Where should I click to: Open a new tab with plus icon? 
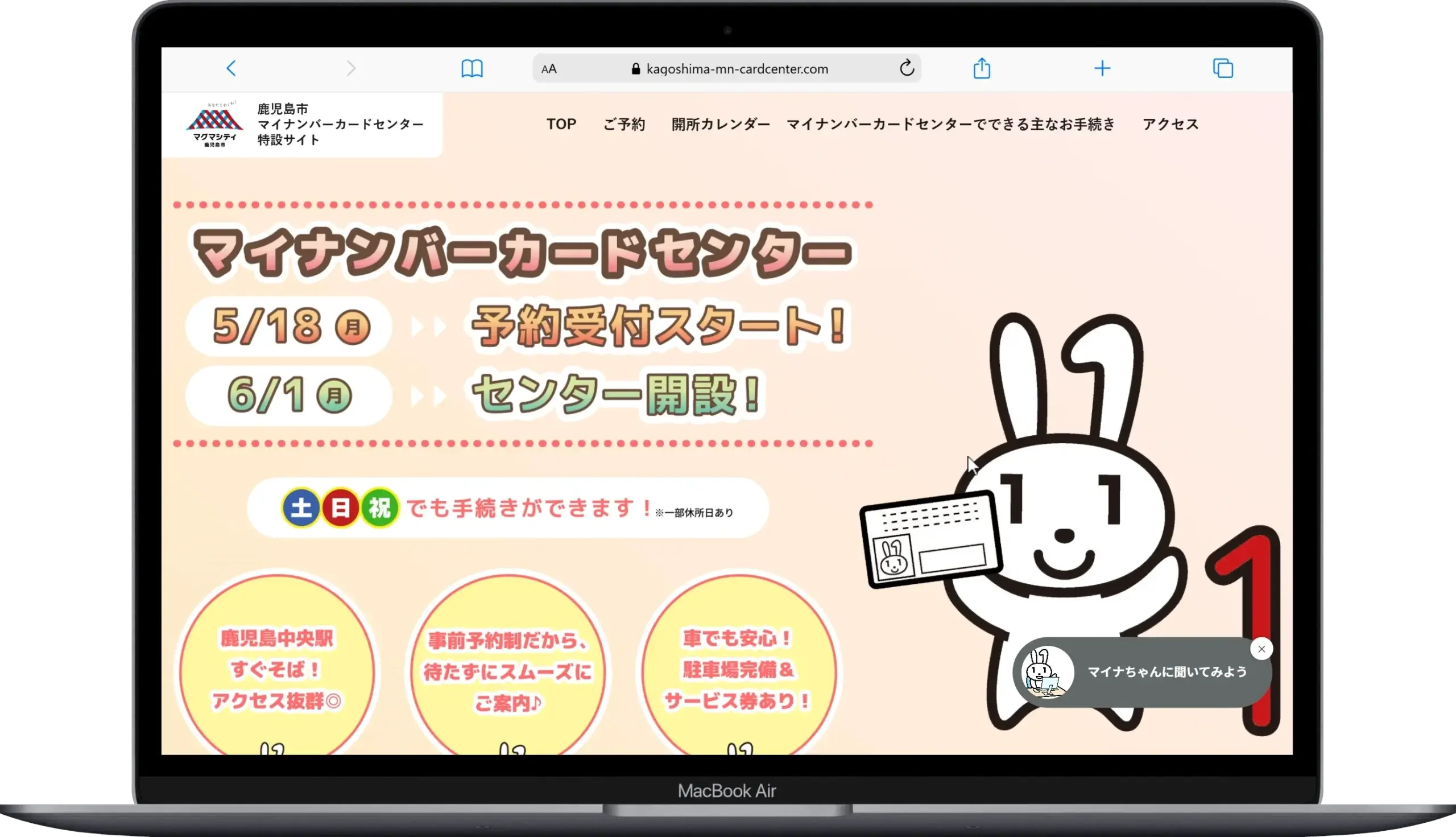pyautogui.click(x=1102, y=68)
